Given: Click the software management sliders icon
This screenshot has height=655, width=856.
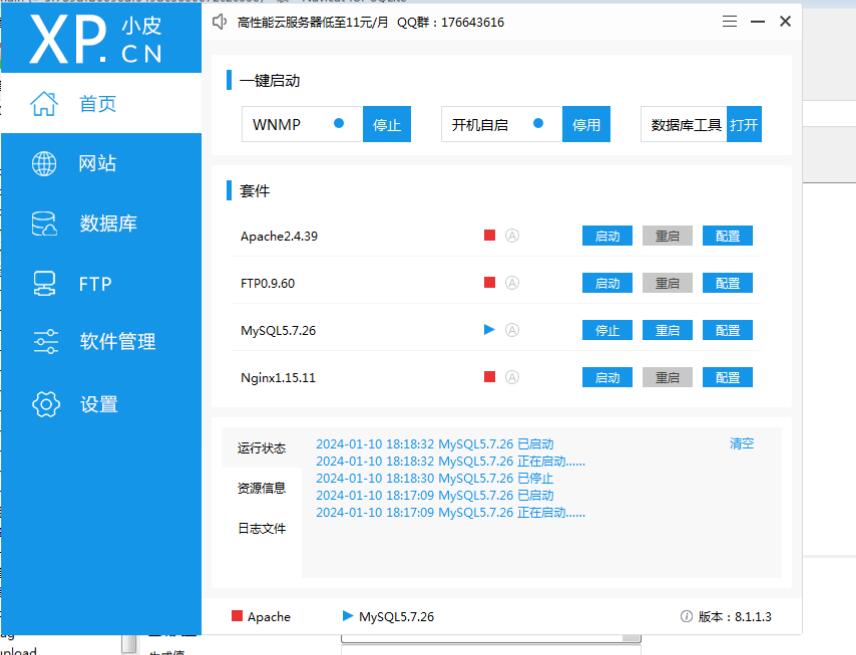Looking at the screenshot, I should pos(45,342).
